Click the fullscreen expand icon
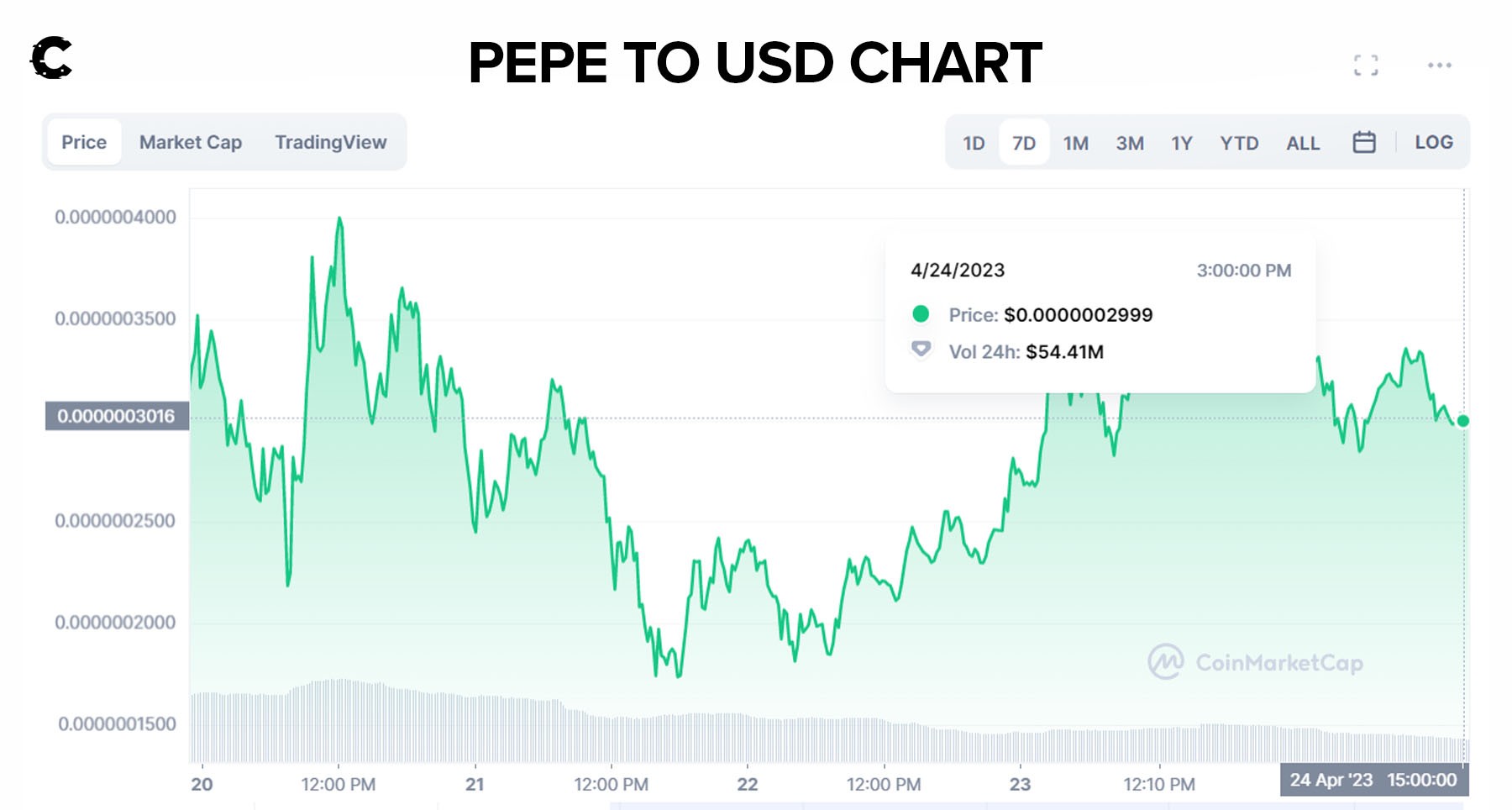The width and height of the screenshot is (1512, 810). coord(1366,66)
